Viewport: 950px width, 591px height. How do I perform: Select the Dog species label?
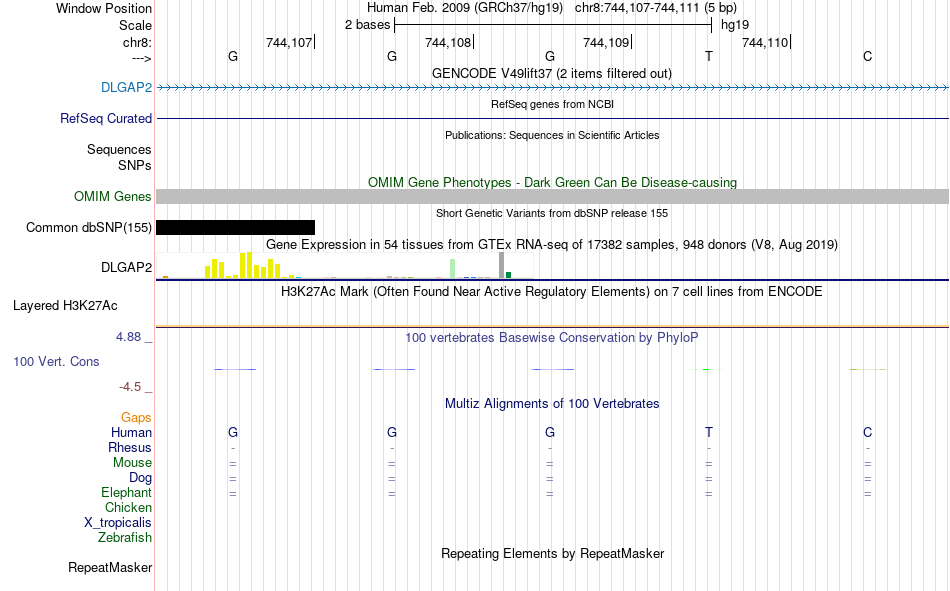pyautogui.click(x=140, y=478)
